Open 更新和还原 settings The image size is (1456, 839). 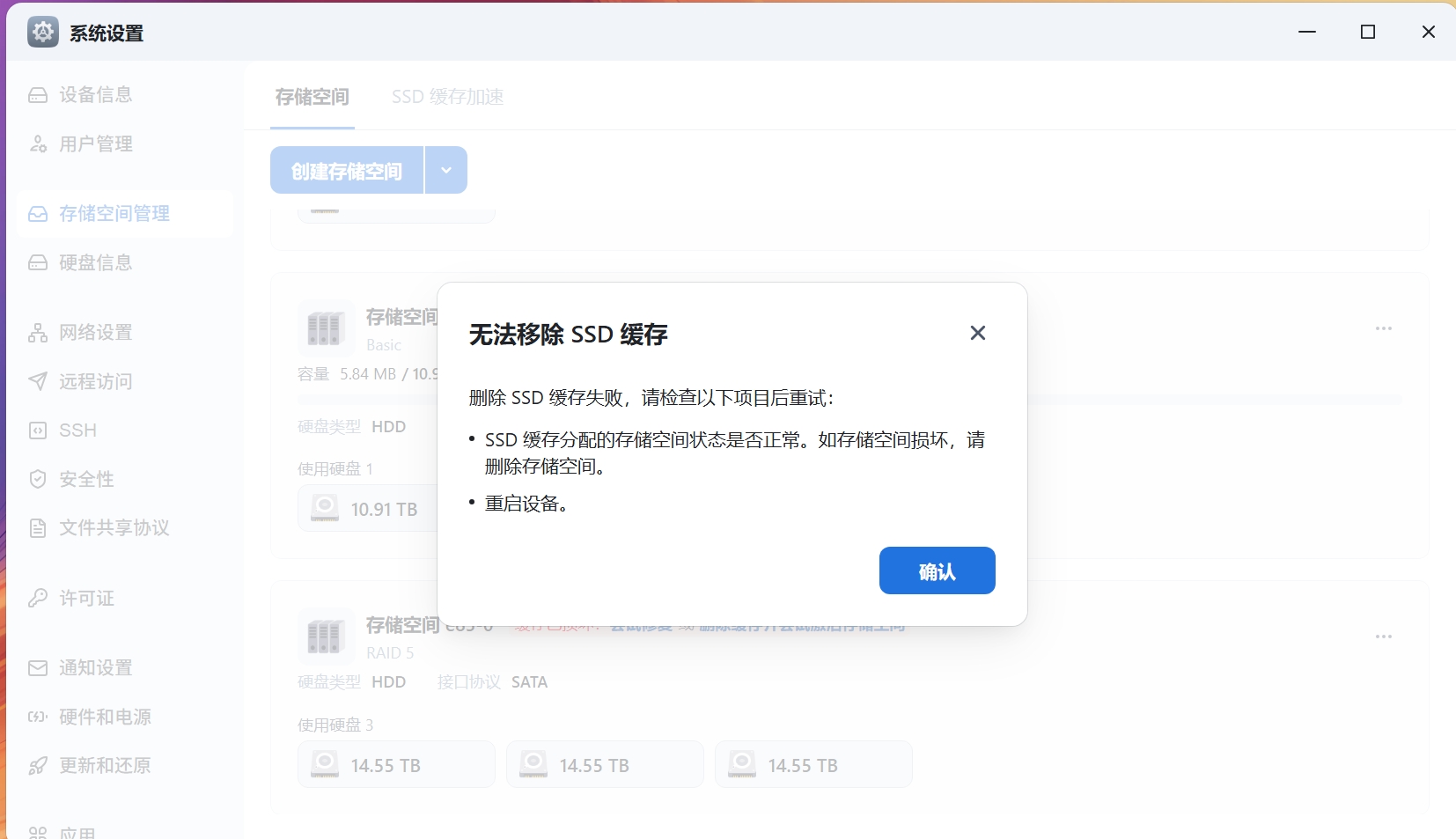pos(38,765)
